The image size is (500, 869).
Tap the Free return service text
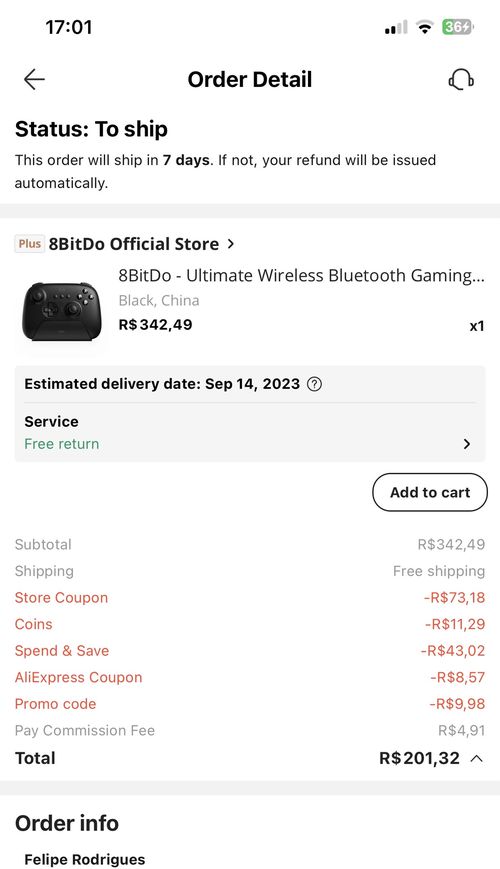[62, 444]
